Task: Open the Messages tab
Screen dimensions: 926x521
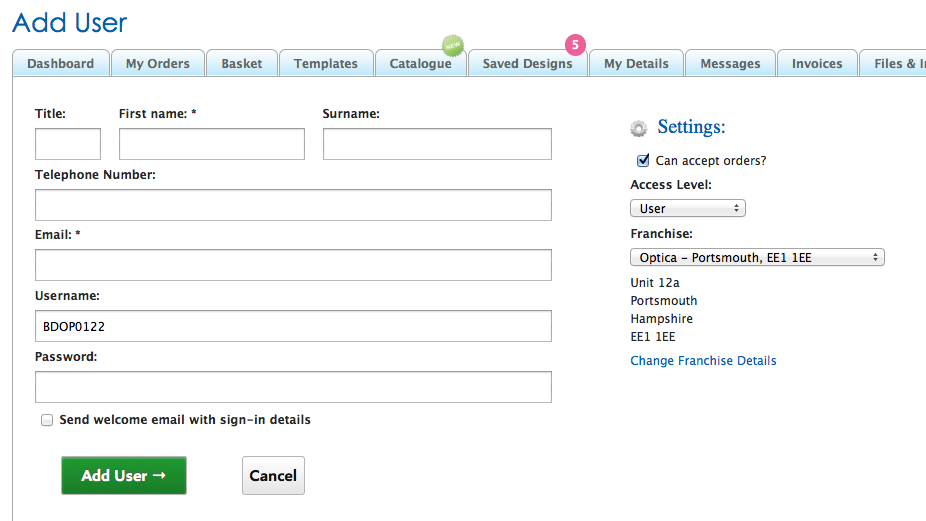Action: point(730,63)
